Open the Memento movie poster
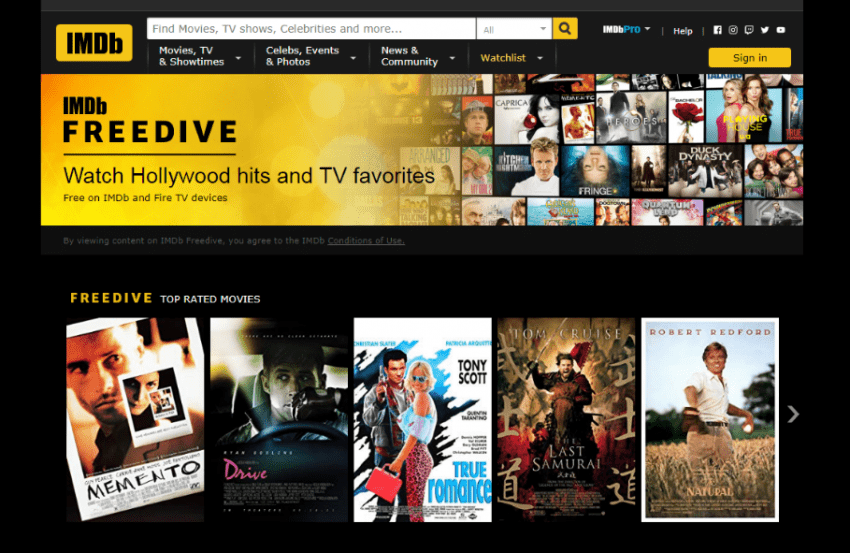The width and height of the screenshot is (850, 553). [x=135, y=420]
